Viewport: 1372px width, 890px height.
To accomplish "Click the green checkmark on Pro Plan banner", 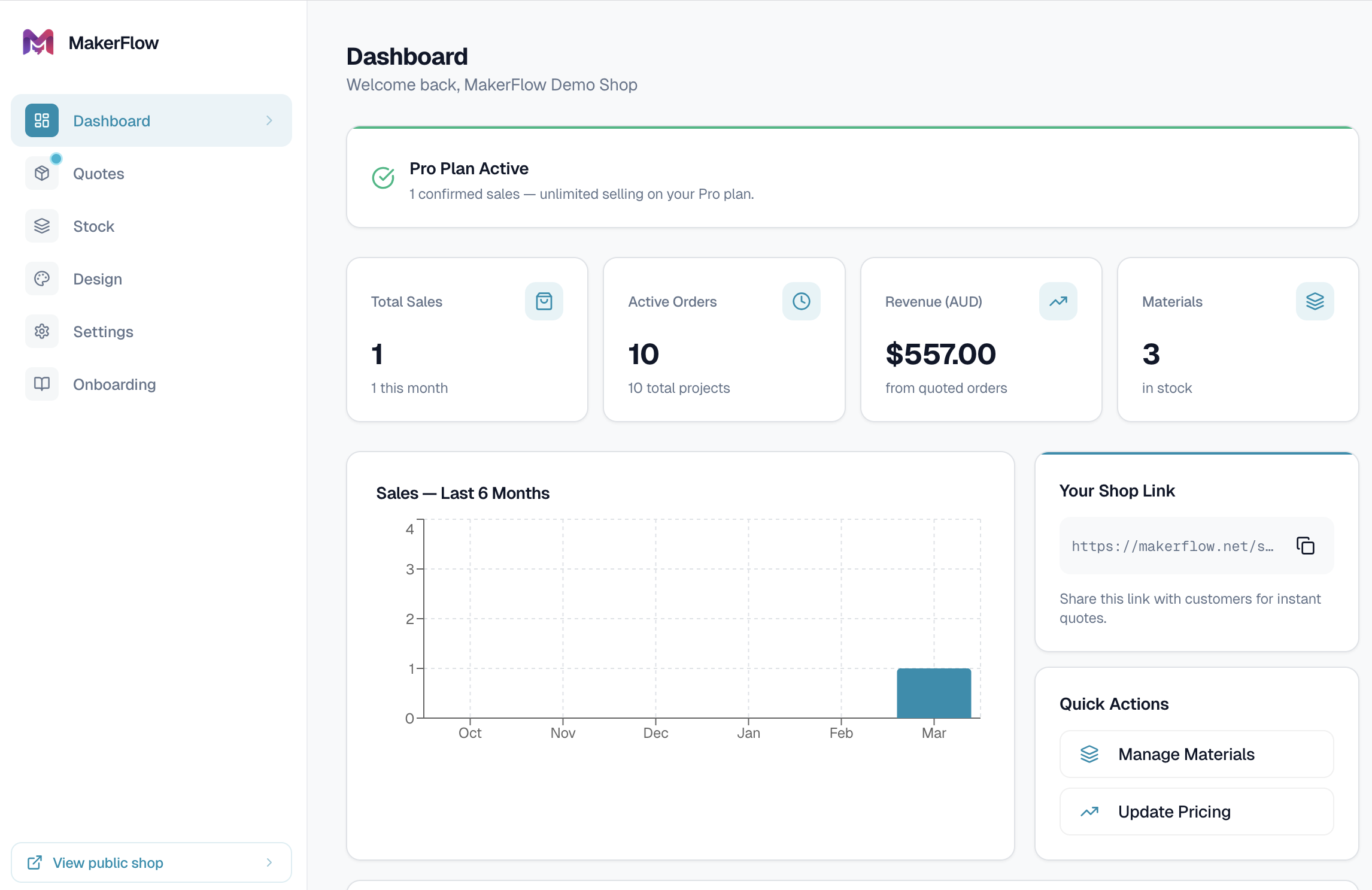I will tap(383, 177).
